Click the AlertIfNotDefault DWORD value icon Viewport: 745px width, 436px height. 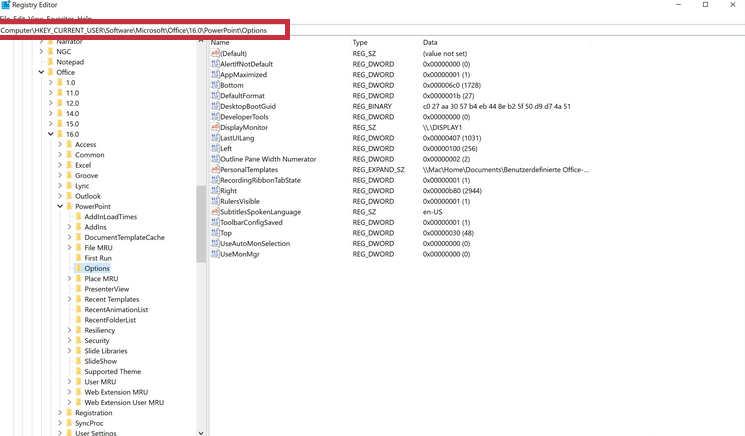coord(215,64)
